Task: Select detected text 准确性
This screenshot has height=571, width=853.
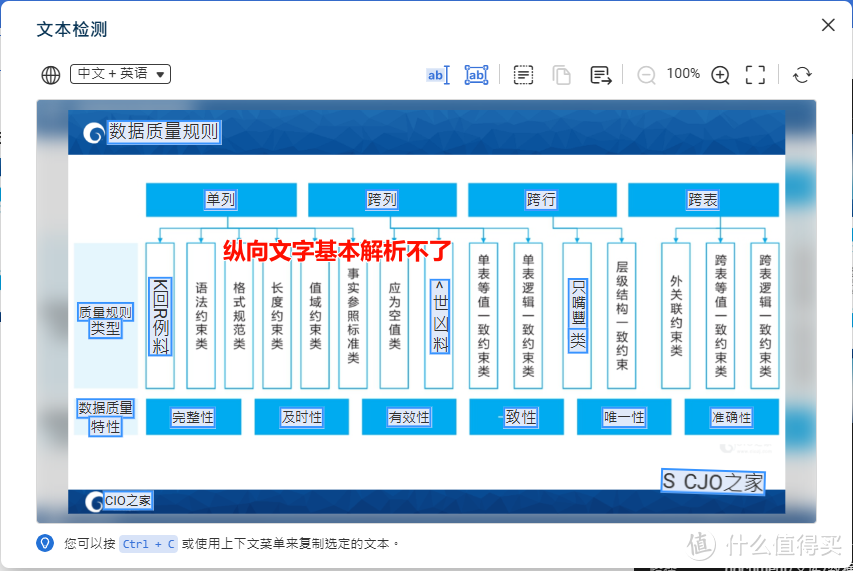Action: [x=732, y=418]
